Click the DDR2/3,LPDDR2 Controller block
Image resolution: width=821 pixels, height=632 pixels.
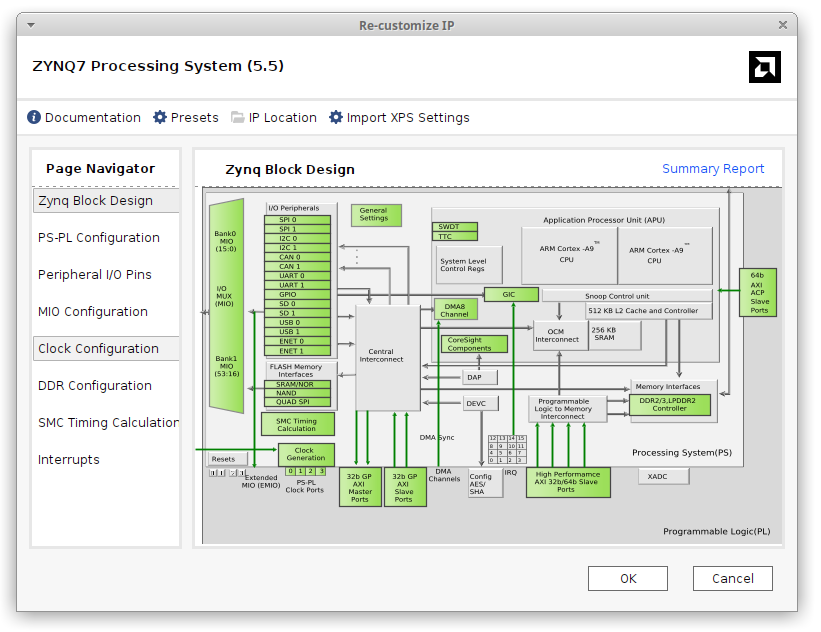(x=670, y=405)
